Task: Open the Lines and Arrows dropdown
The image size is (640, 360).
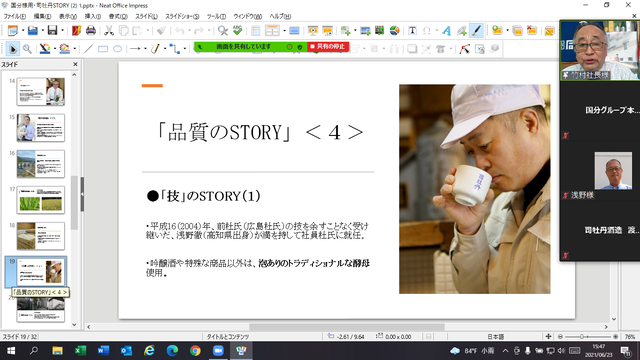Action: (x=145, y=49)
